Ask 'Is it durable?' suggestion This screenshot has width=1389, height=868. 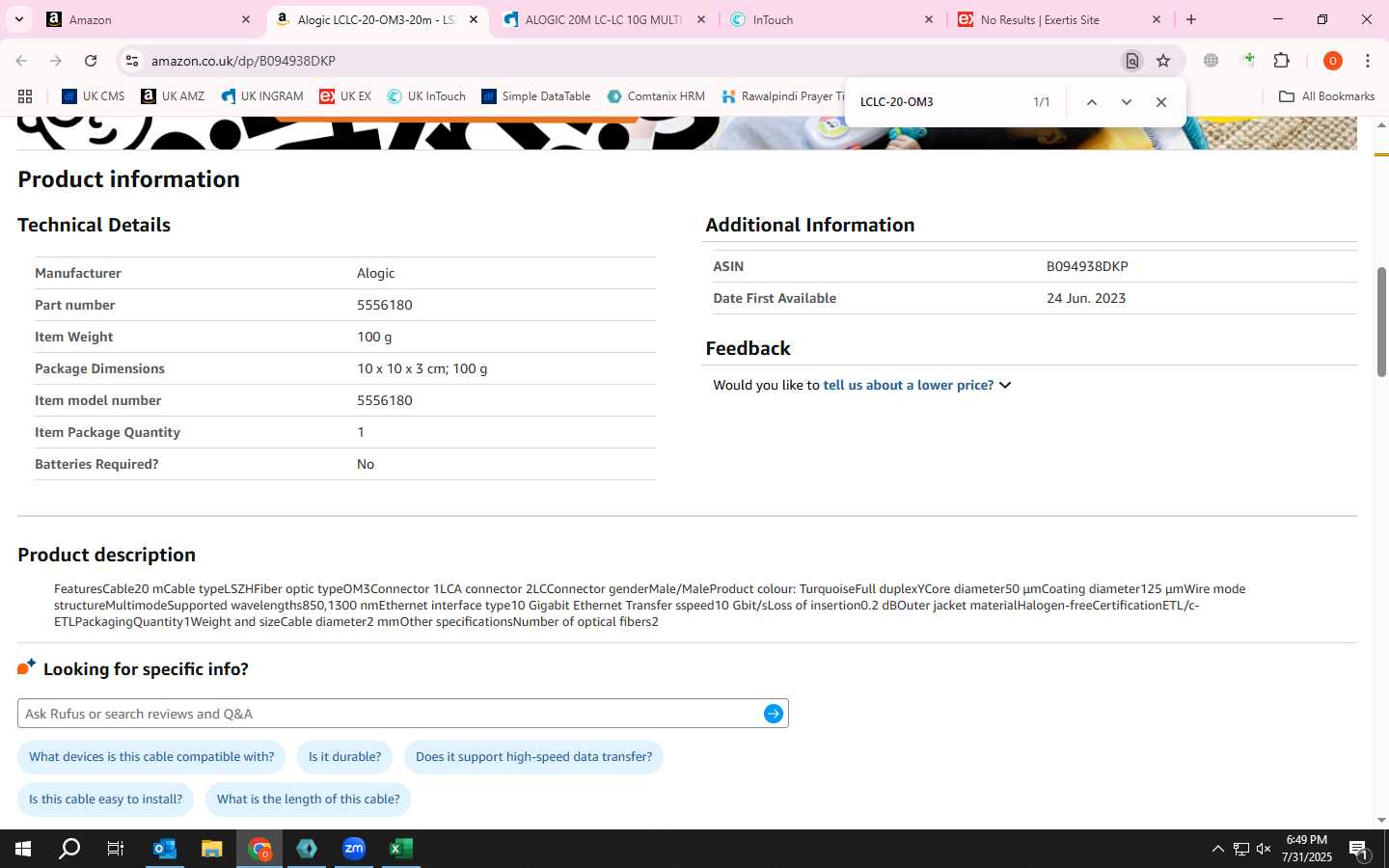pos(344,757)
